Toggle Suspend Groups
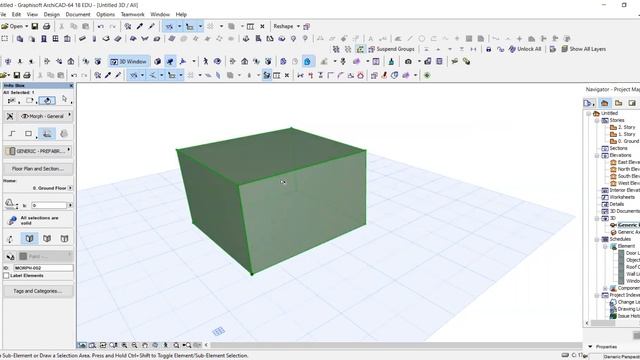640x360 pixels. pos(391,49)
